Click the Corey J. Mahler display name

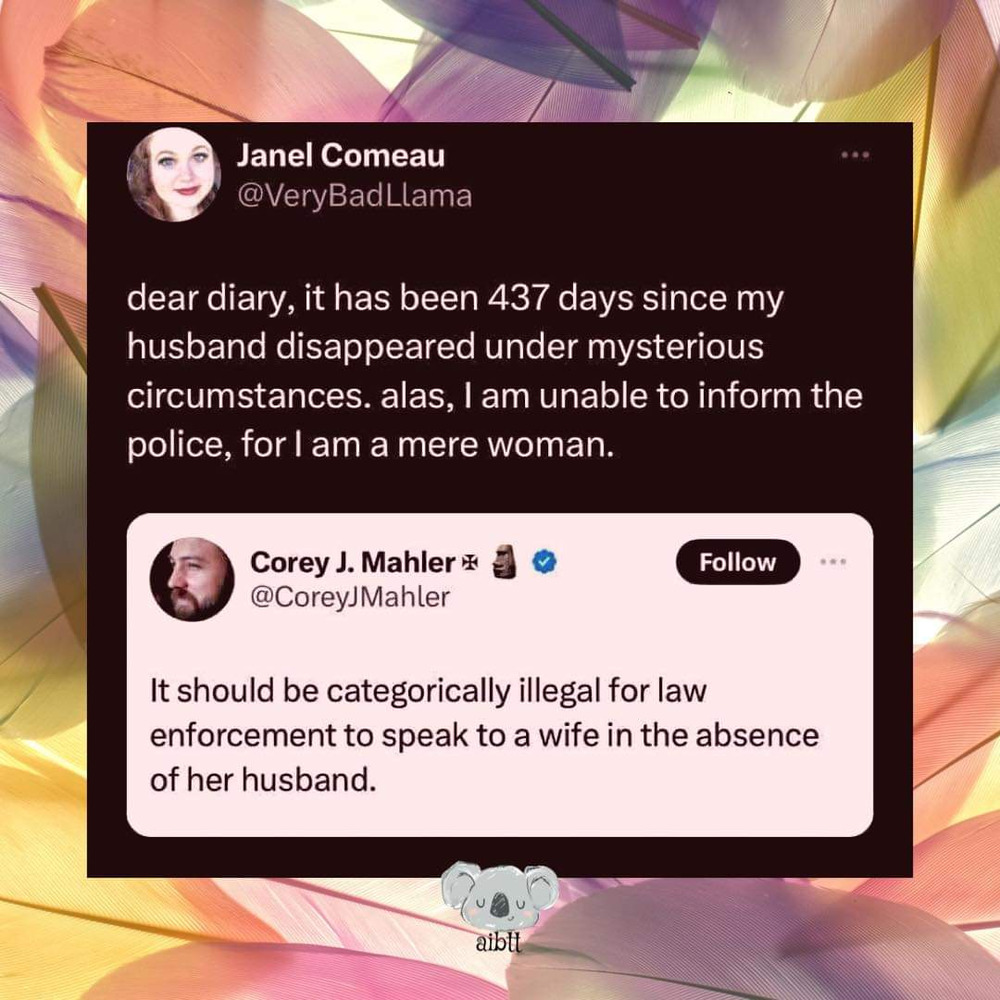point(353,562)
